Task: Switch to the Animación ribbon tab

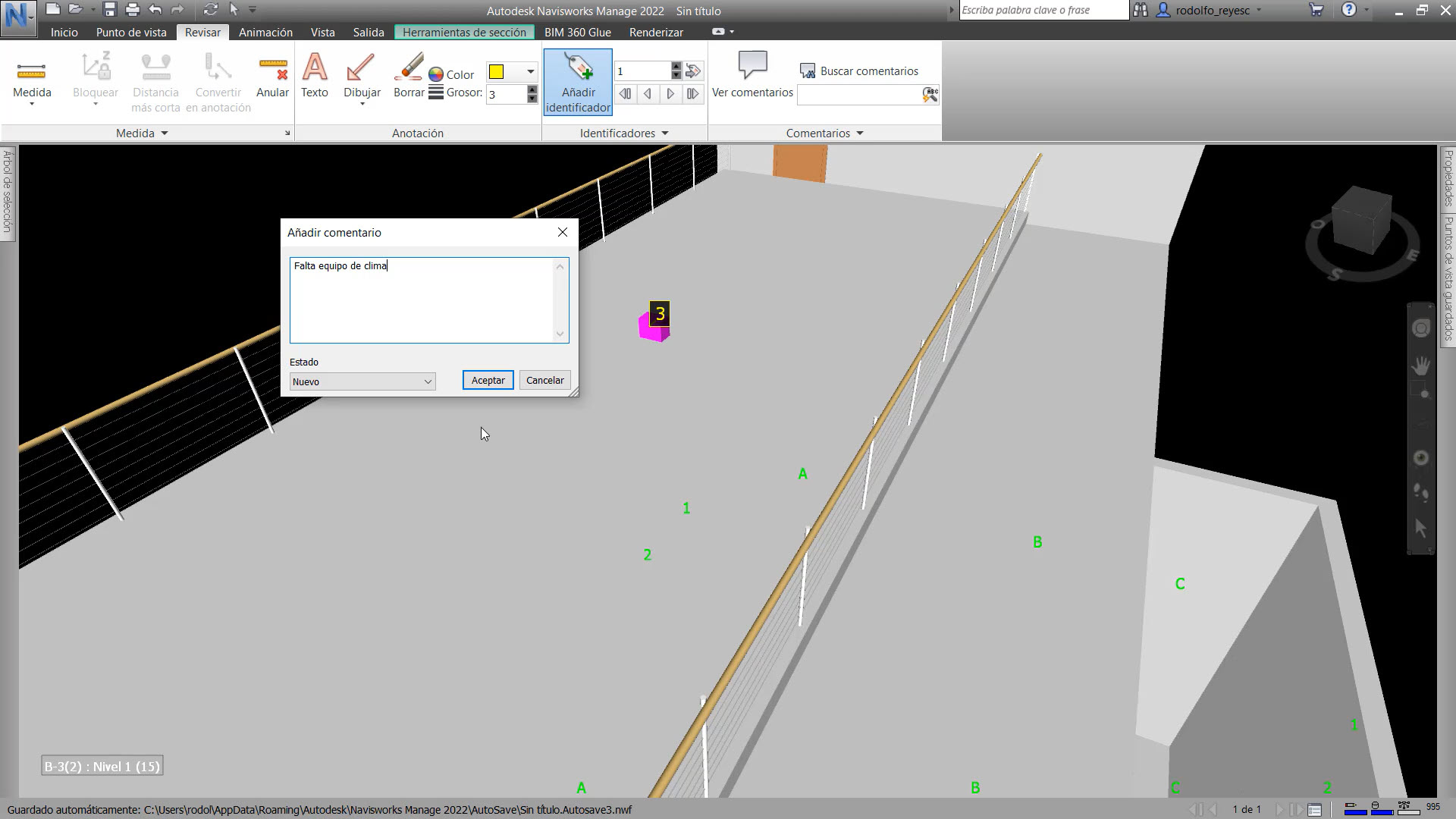Action: click(x=265, y=32)
